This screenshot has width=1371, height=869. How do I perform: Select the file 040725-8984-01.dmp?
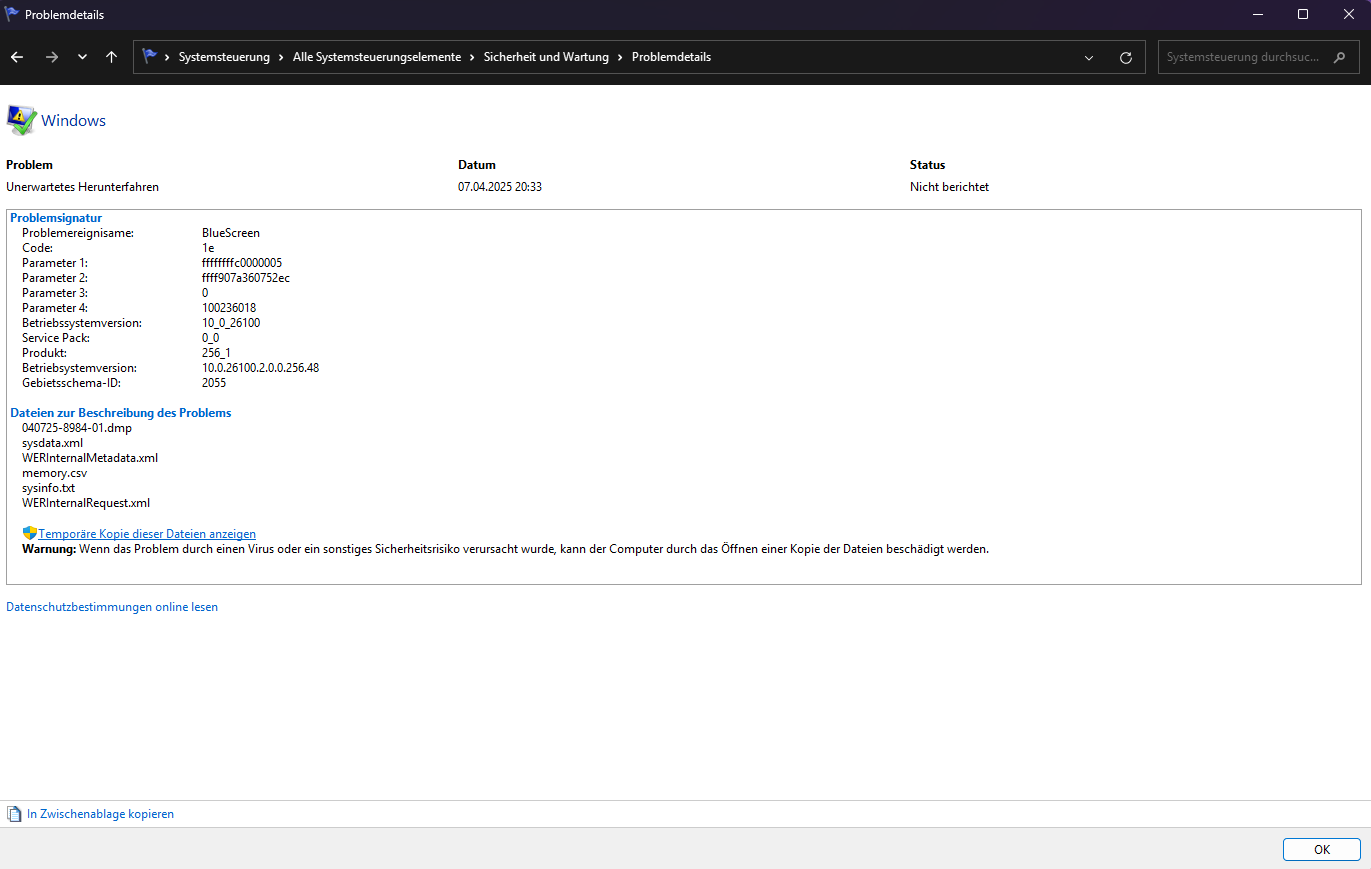(77, 428)
